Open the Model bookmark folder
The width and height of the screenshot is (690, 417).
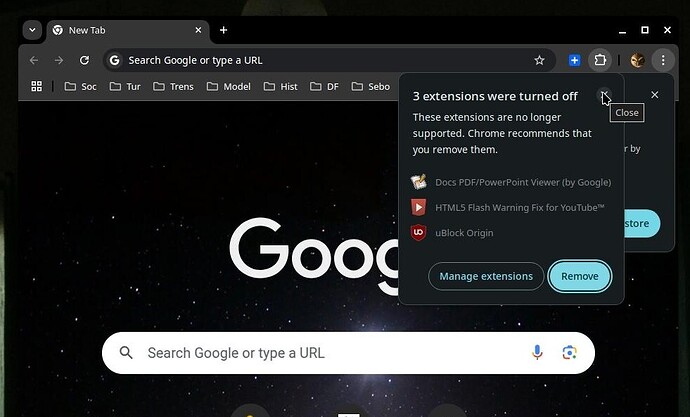tap(229, 87)
